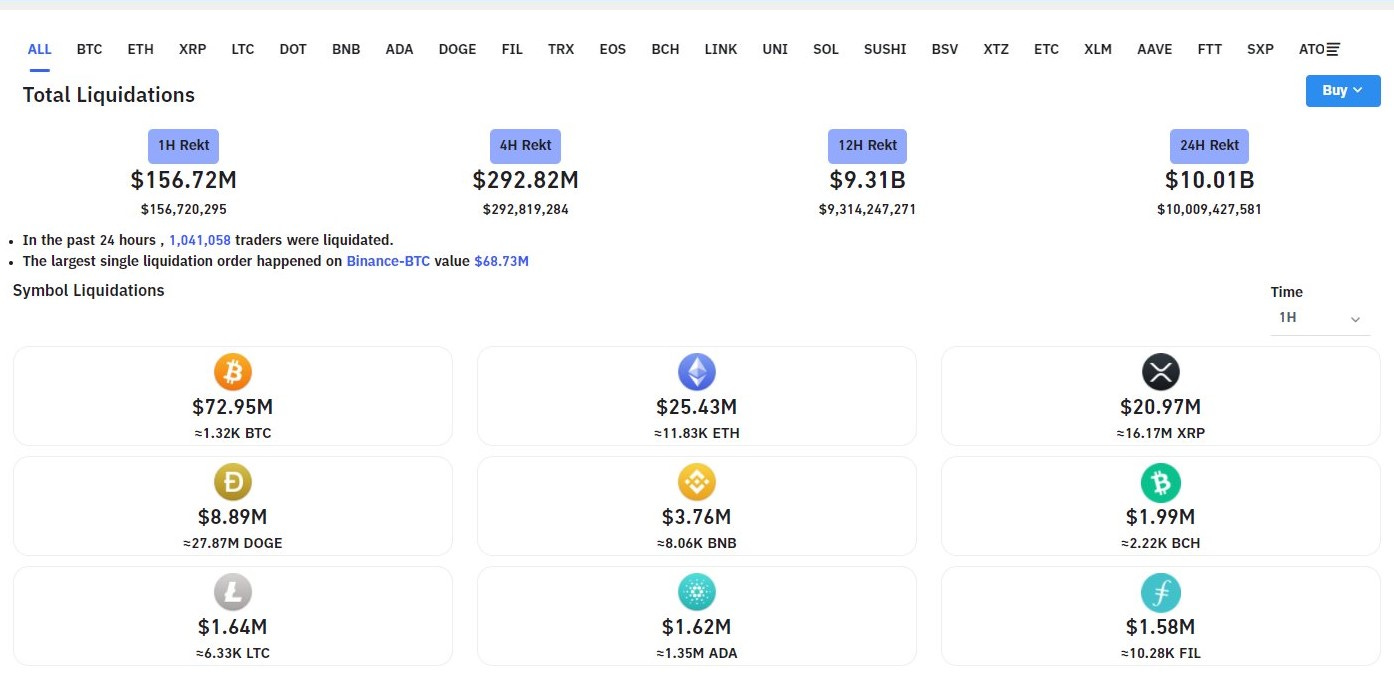Click the 1H Rekt button
The width and height of the screenshot is (1394, 687).
coord(184,146)
